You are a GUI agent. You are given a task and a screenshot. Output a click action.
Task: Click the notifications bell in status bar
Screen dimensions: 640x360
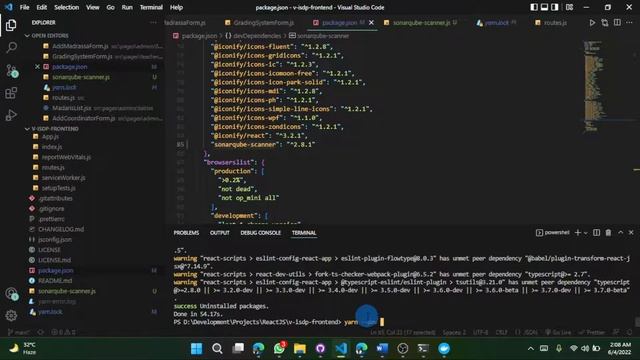coord(629,332)
